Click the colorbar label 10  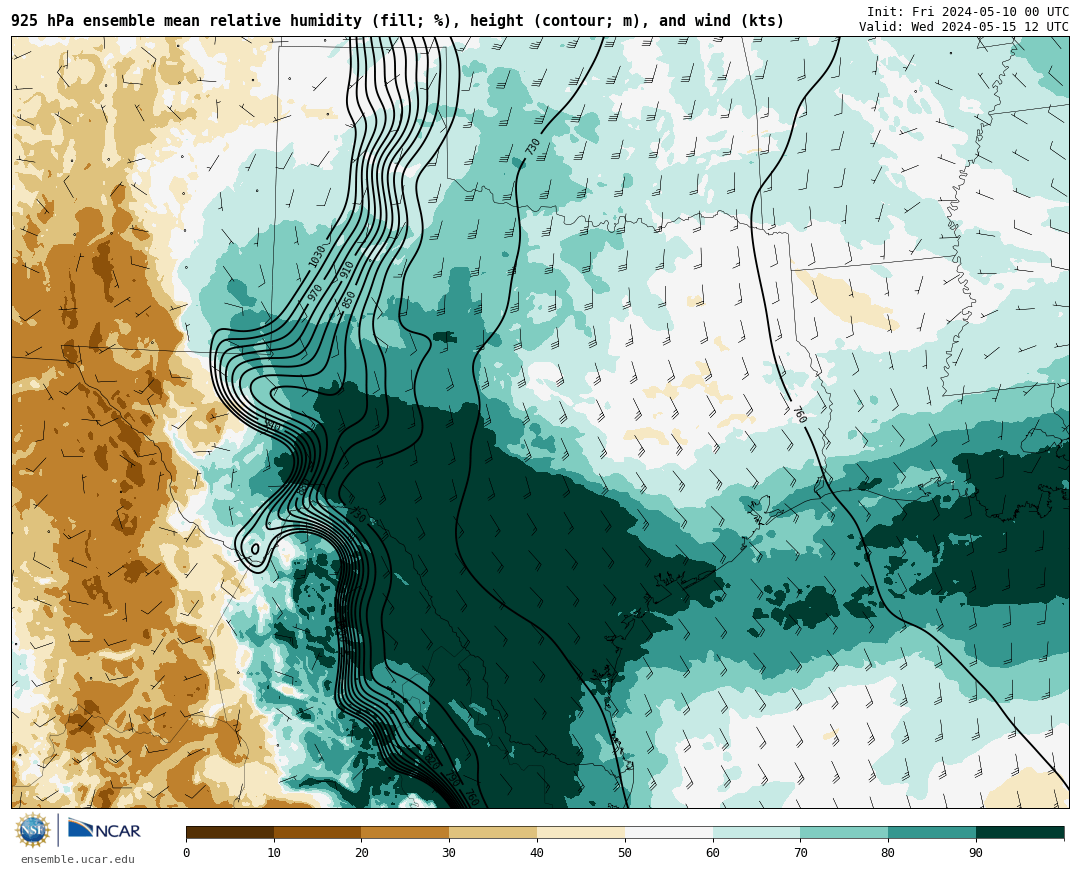point(274,853)
